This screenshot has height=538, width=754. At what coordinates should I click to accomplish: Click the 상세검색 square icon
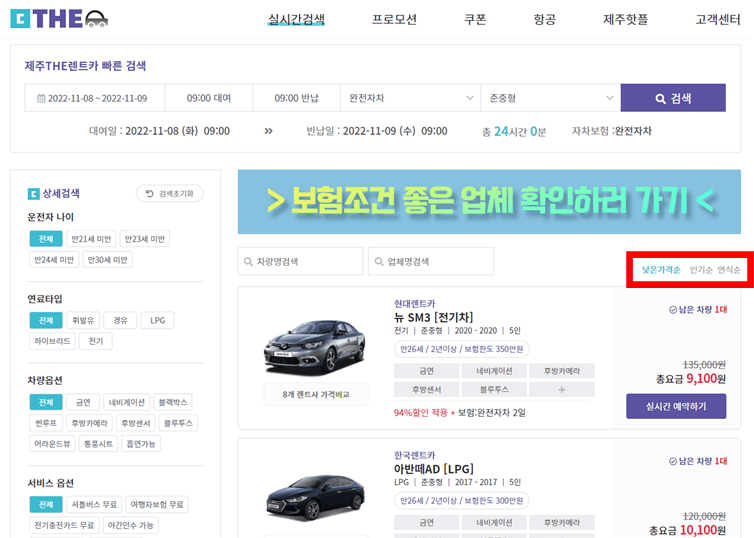[x=33, y=194]
